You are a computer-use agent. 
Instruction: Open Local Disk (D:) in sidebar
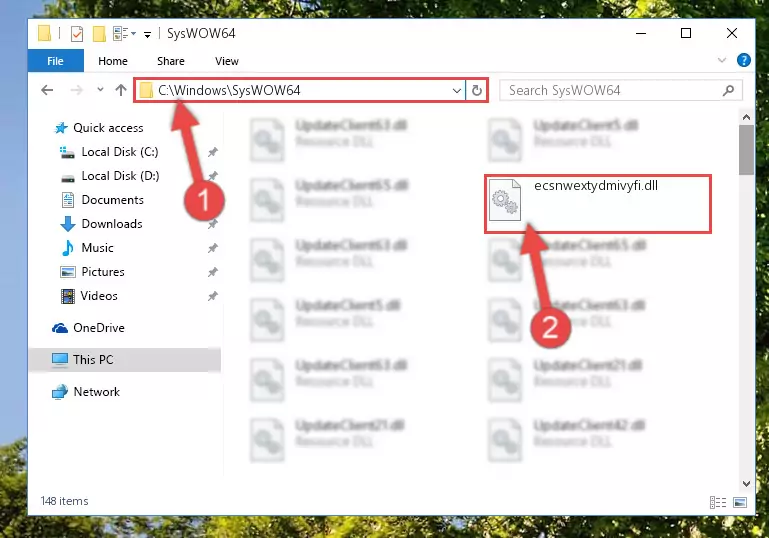coord(120,176)
